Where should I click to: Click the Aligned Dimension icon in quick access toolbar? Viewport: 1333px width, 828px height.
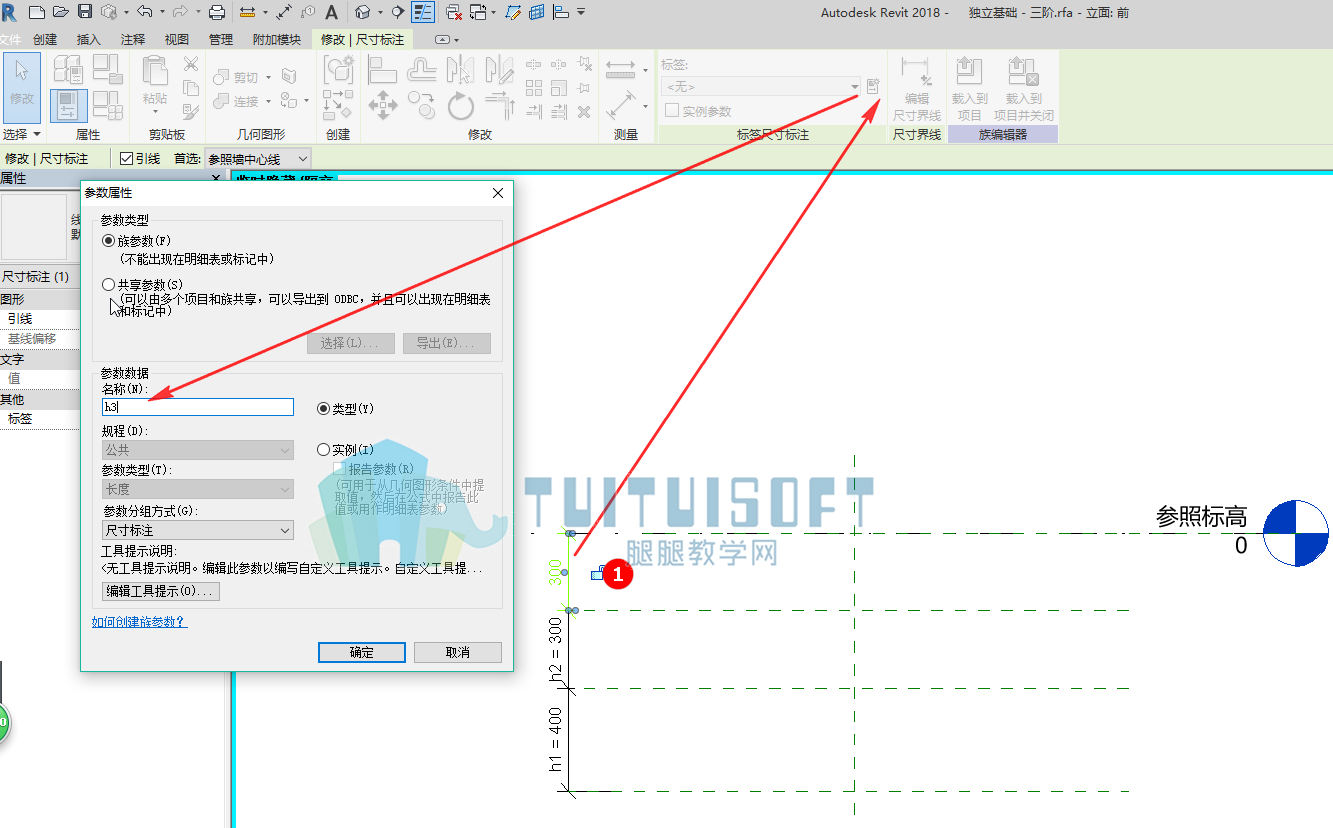pyautogui.click(x=284, y=12)
